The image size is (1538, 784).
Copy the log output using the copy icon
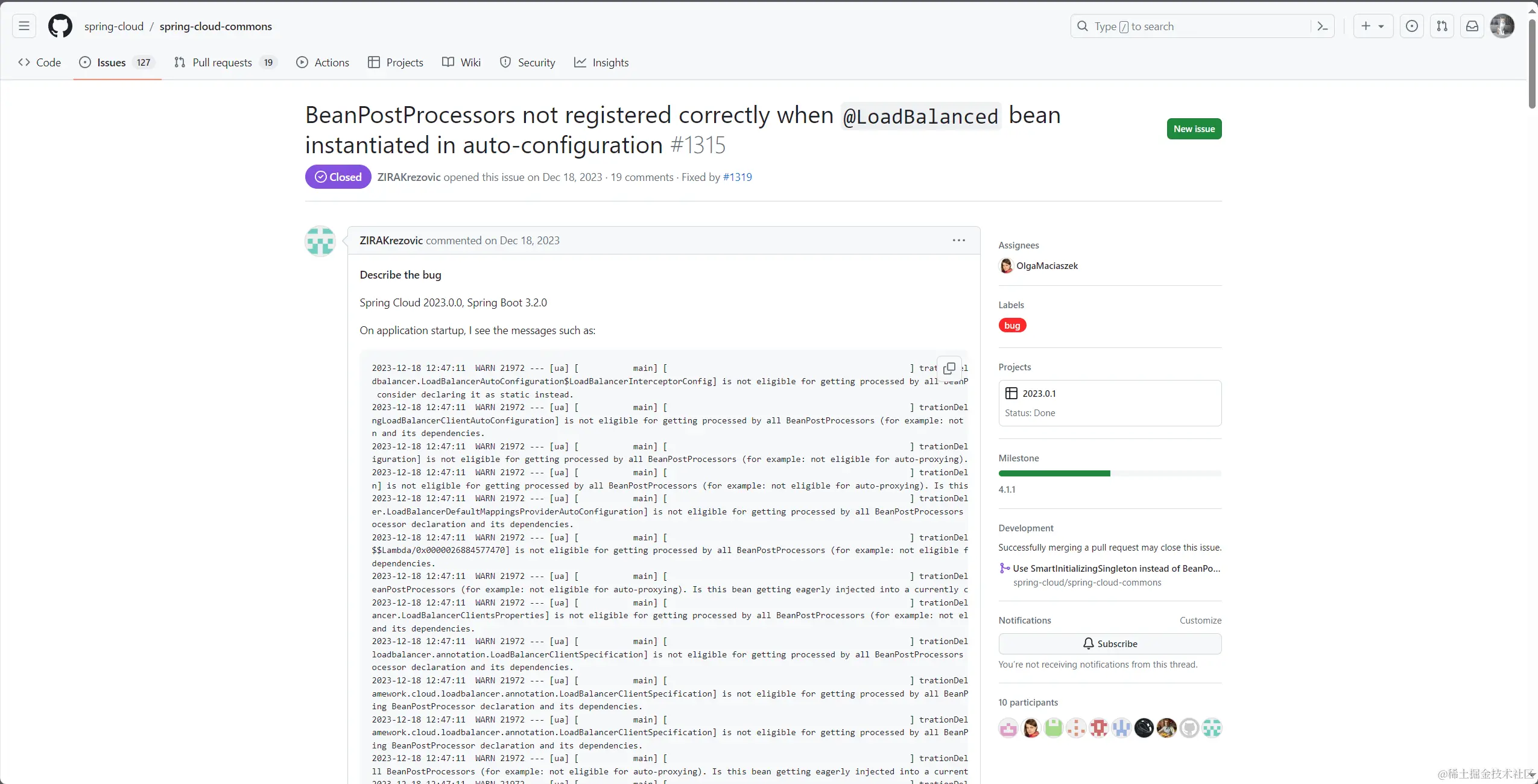coord(949,368)
